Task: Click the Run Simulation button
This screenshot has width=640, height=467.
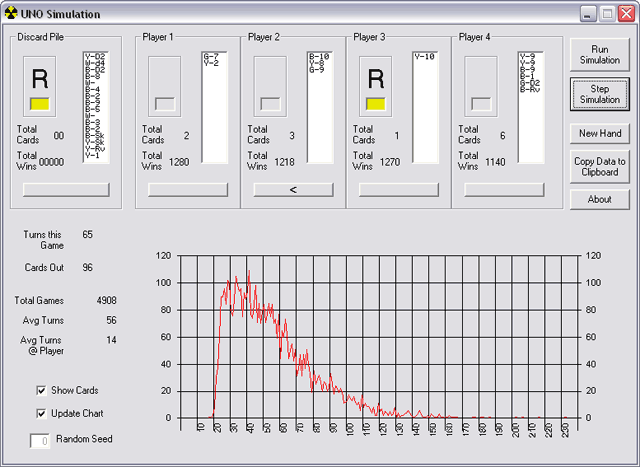Action: (x=600, y=55)
